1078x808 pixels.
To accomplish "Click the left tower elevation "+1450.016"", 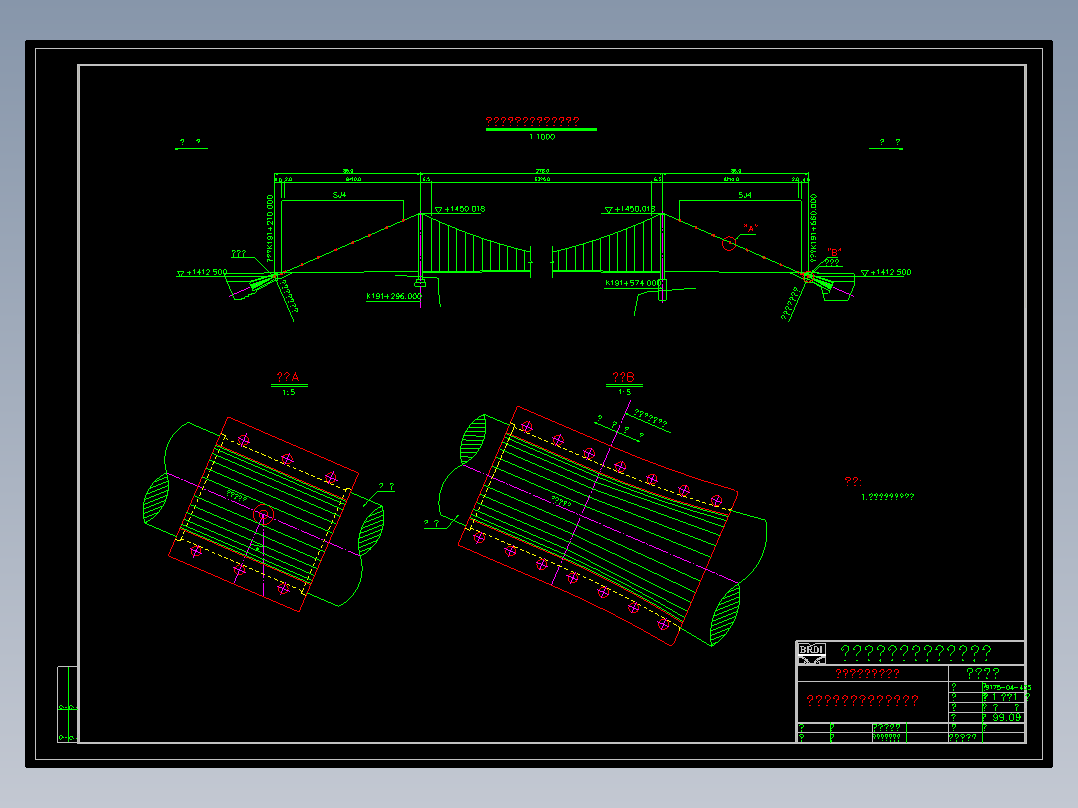I will pyautogui.click(x=465, y=209).
